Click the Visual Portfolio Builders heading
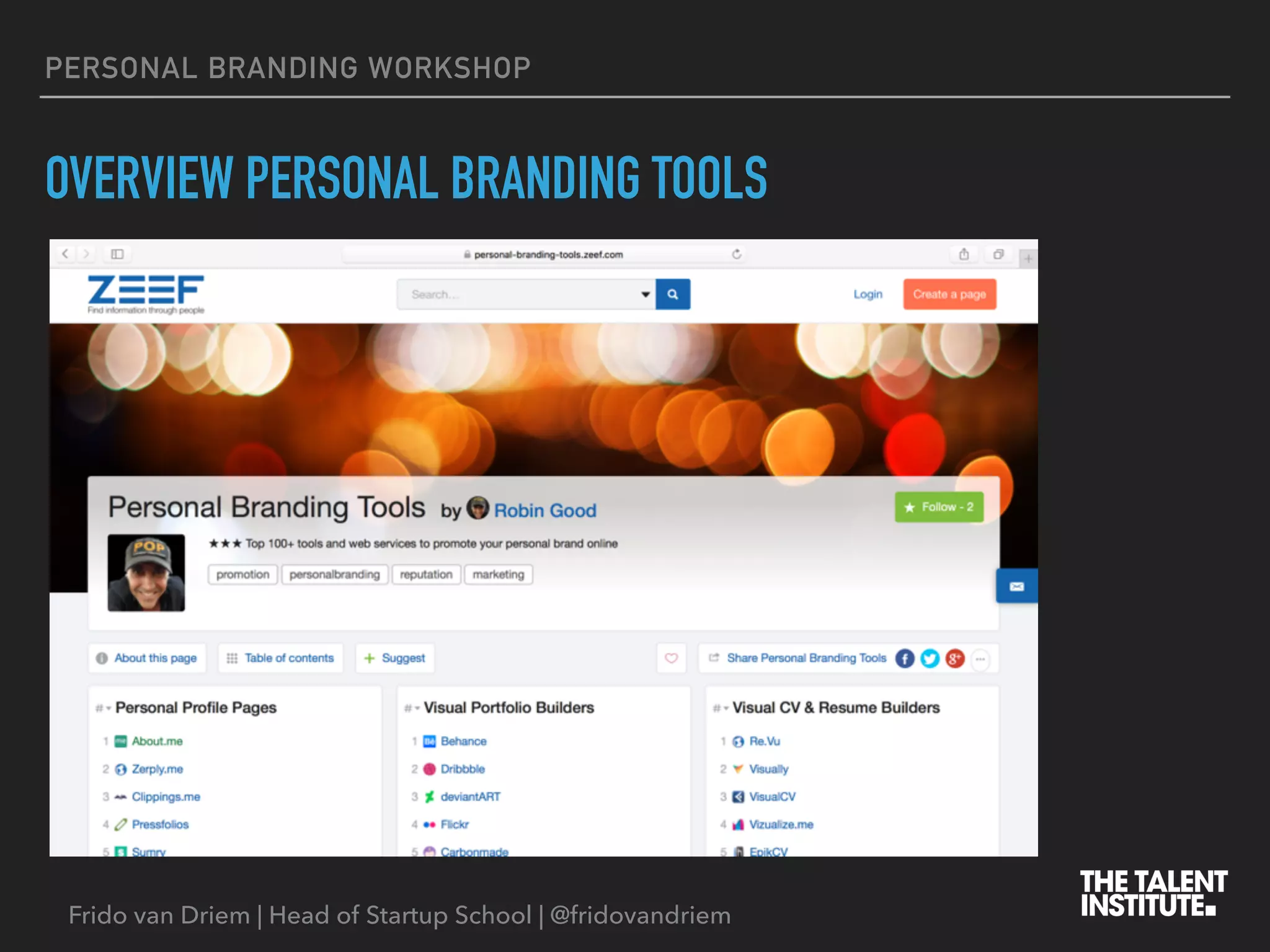Image resolution: width=1270 pixels, height=952 pixels. [x=508, y=708]
